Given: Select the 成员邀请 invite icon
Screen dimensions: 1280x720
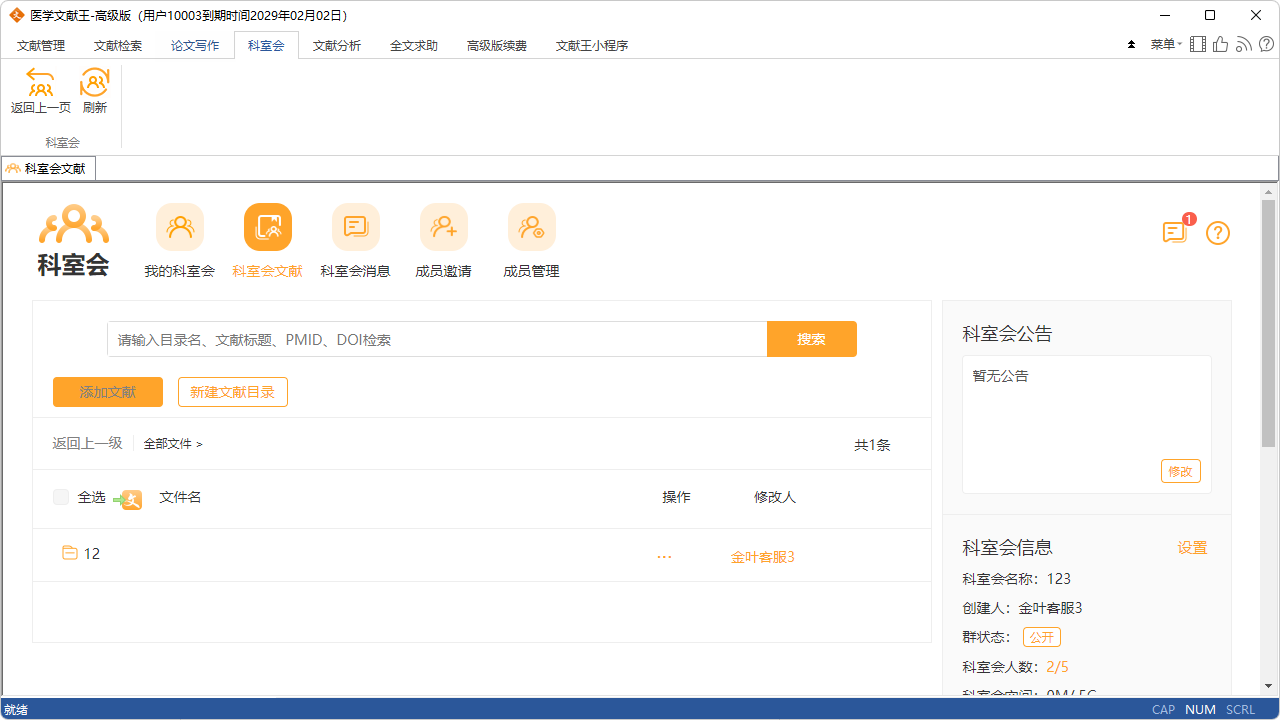Looking at the screenshot, I should tap(444, 227).
